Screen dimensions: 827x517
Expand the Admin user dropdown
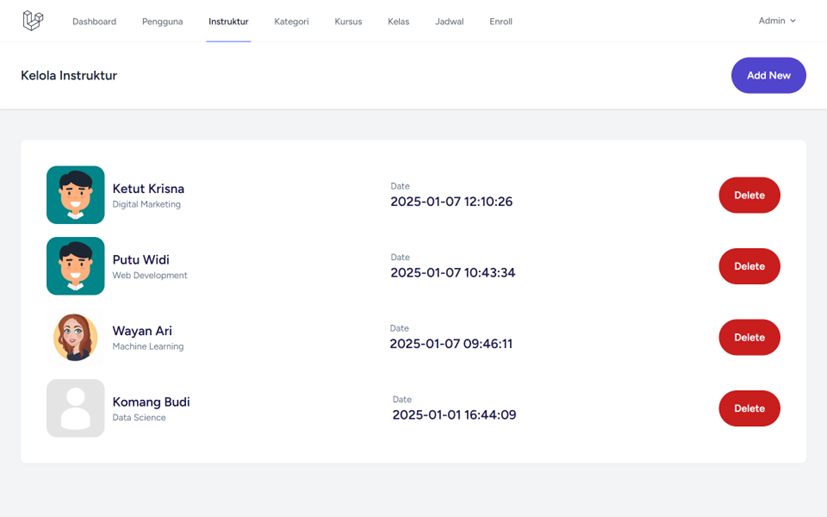click(777, 21)
